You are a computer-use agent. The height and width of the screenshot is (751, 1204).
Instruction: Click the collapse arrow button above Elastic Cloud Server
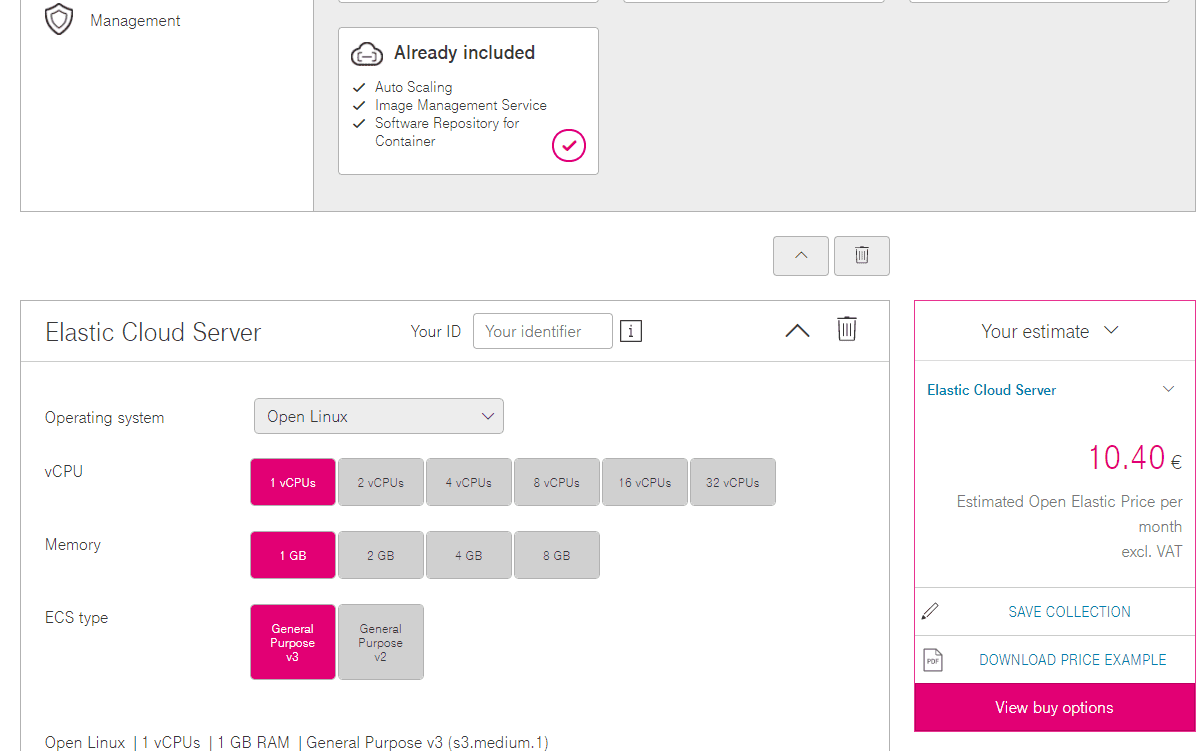[x=801, y=256]
